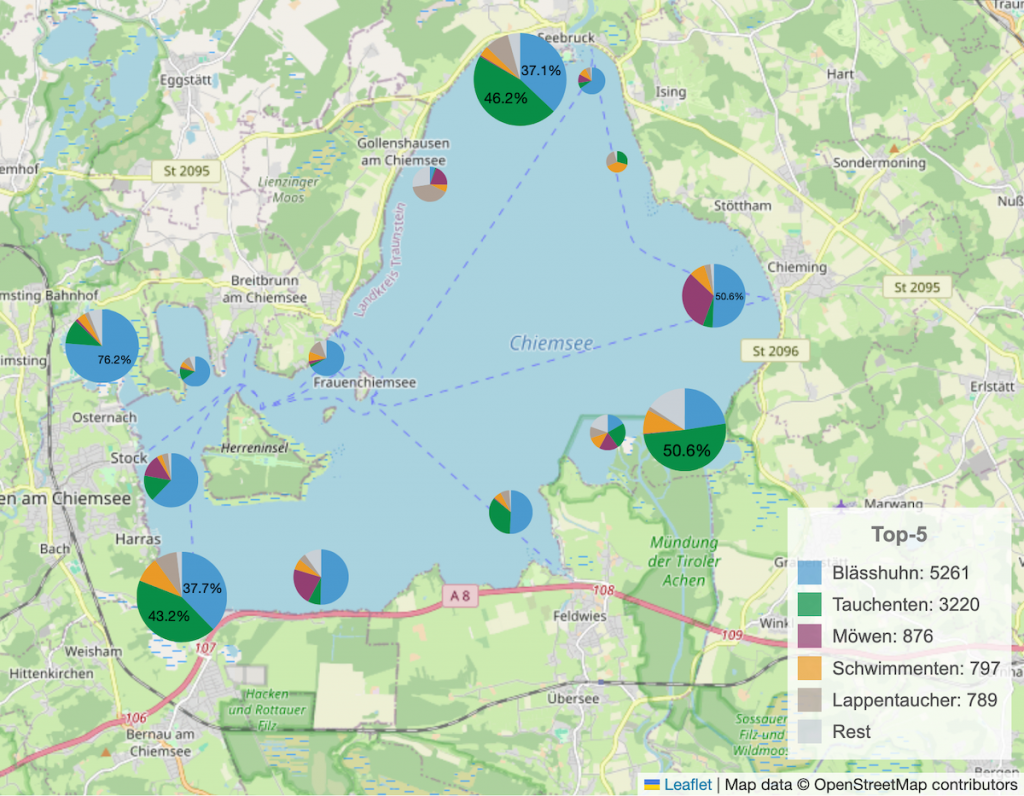Click the green Tauchenten legend swatch

[809, 604]
